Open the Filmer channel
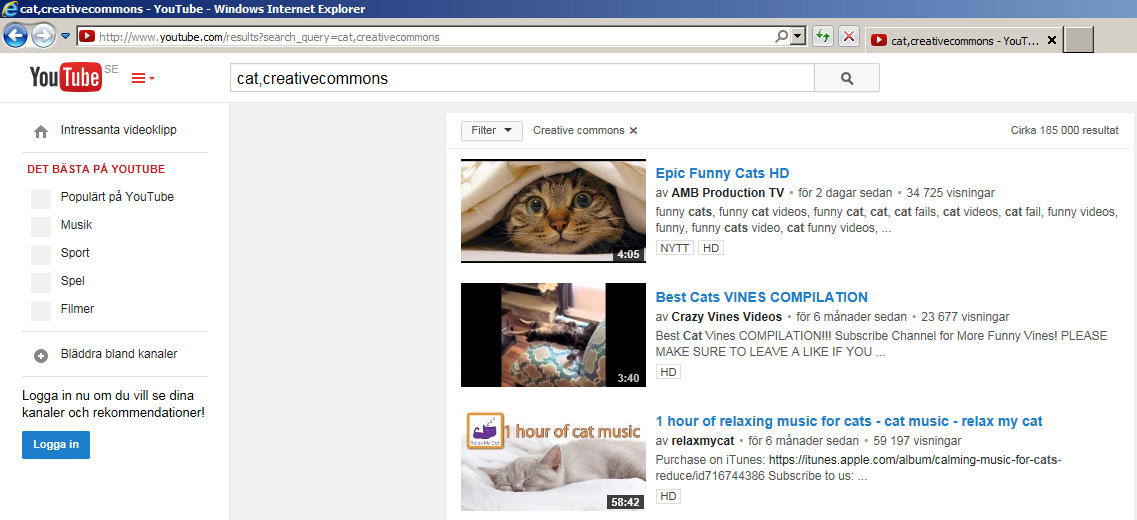The image size is (1137, 520). 78,309
